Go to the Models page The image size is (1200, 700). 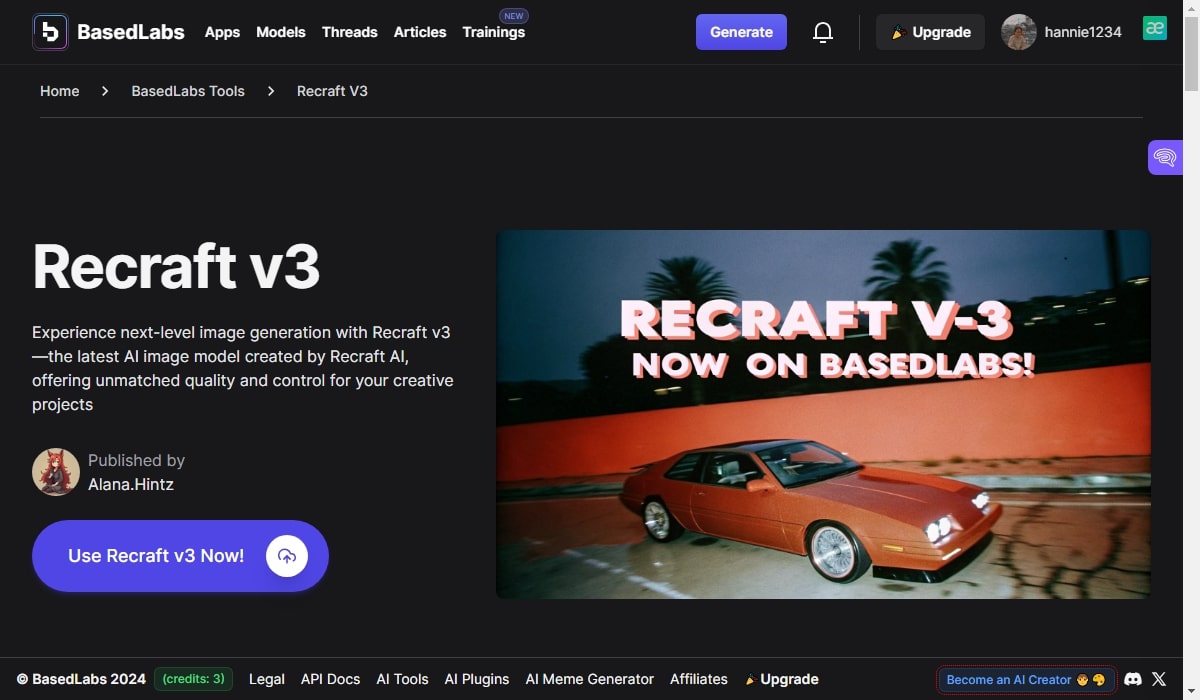coord(281,32)
